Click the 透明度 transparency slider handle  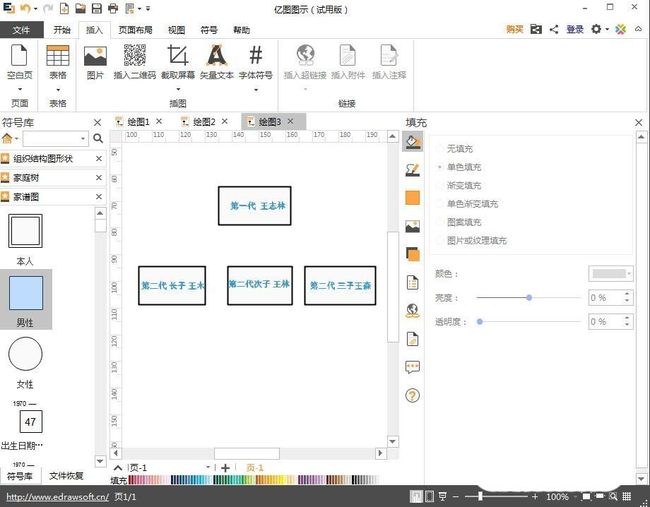[x=480, y=322]
